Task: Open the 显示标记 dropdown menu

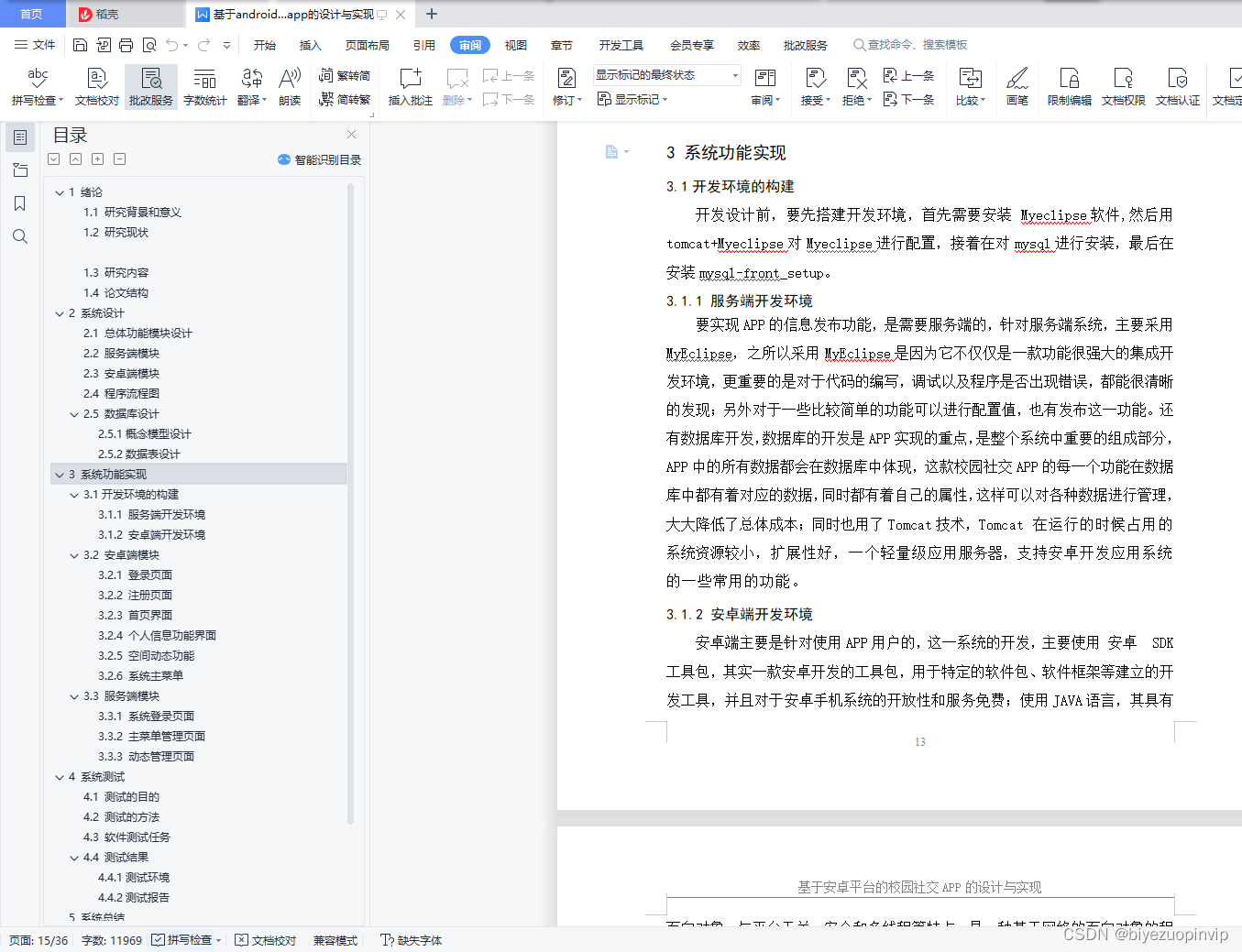Action: 632,99
